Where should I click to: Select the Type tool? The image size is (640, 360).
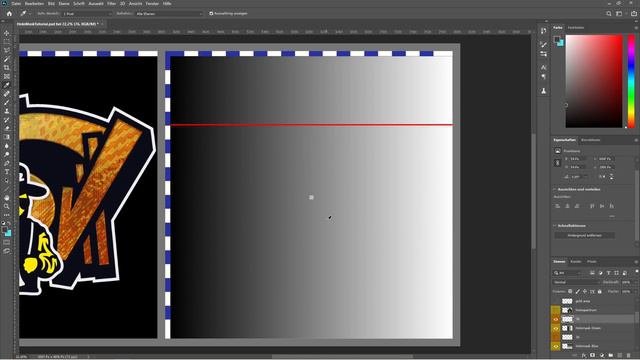[x=7, y=172]
